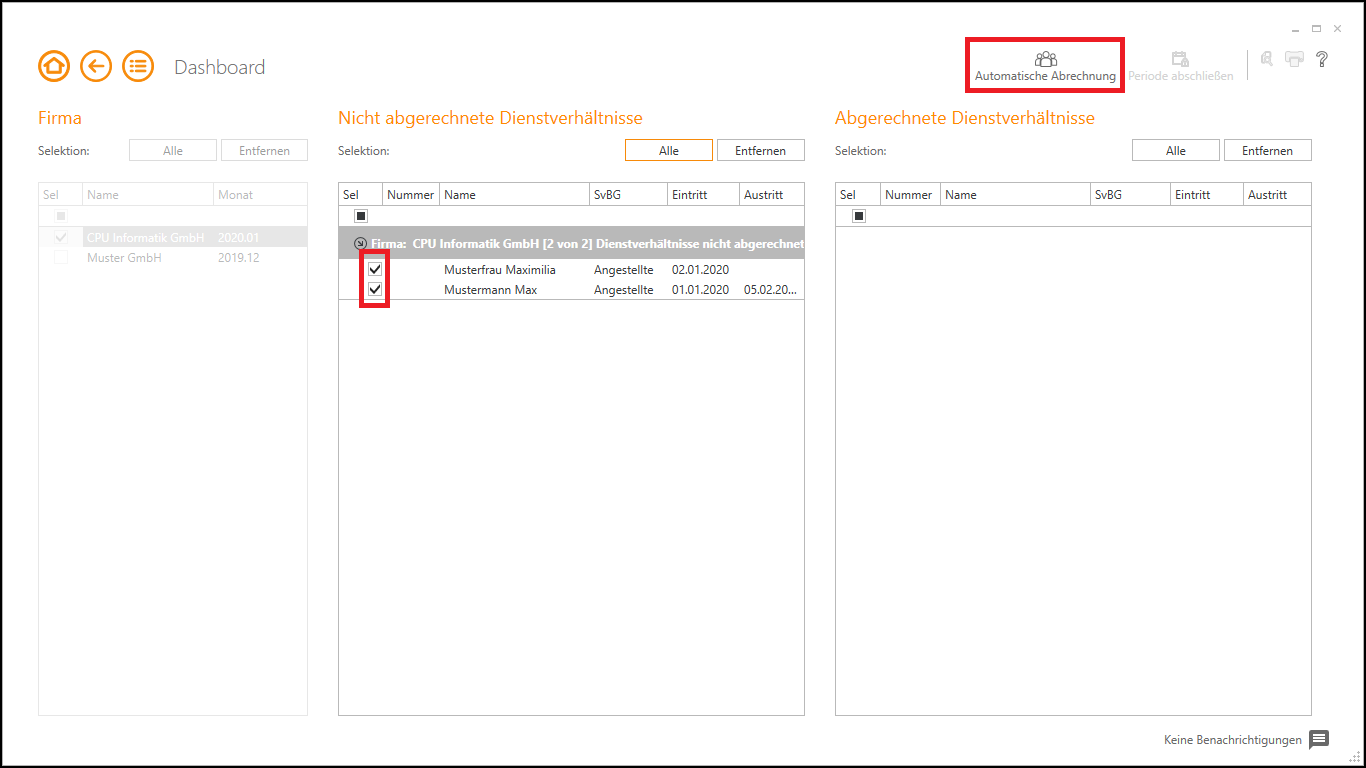Viewport: 1366px width, 768px height.
Task: Toggle checkbox for Mustermann Max
Action: pos(375,290)
